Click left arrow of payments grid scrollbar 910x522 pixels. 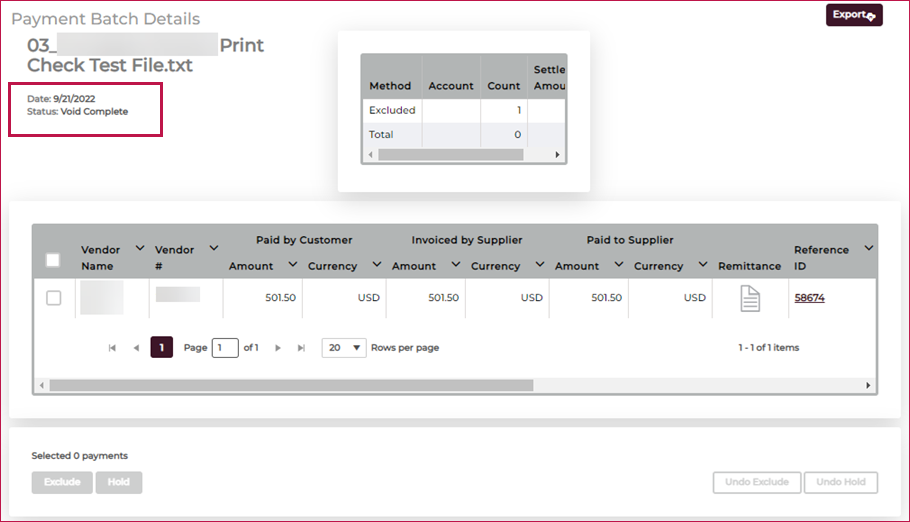coord(41,386)
